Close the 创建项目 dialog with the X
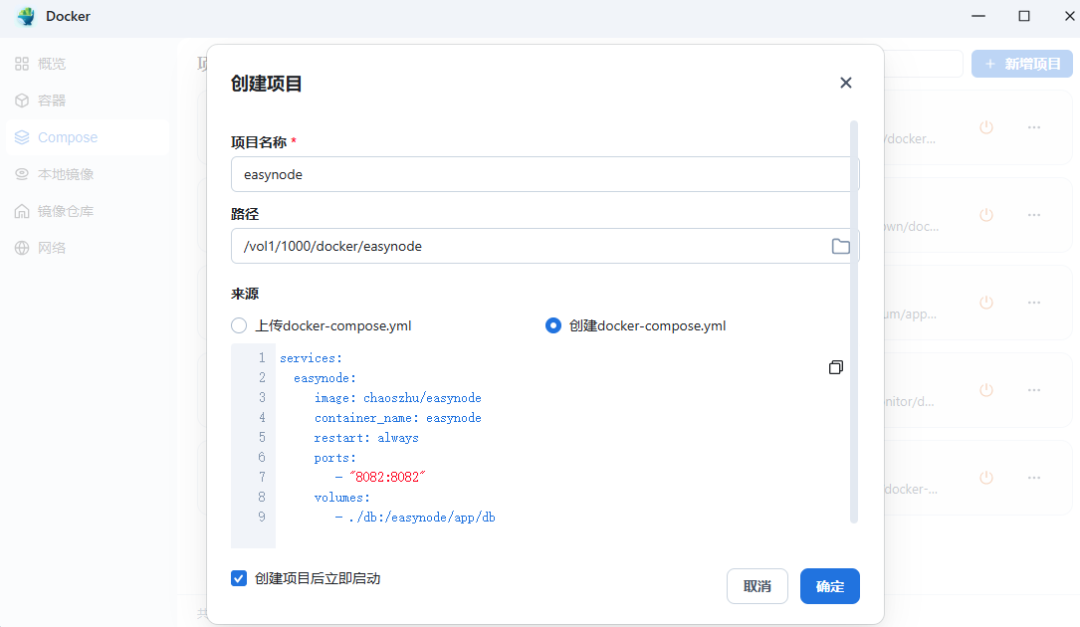The image size is (1080, 627). click(x=845, y=83)
